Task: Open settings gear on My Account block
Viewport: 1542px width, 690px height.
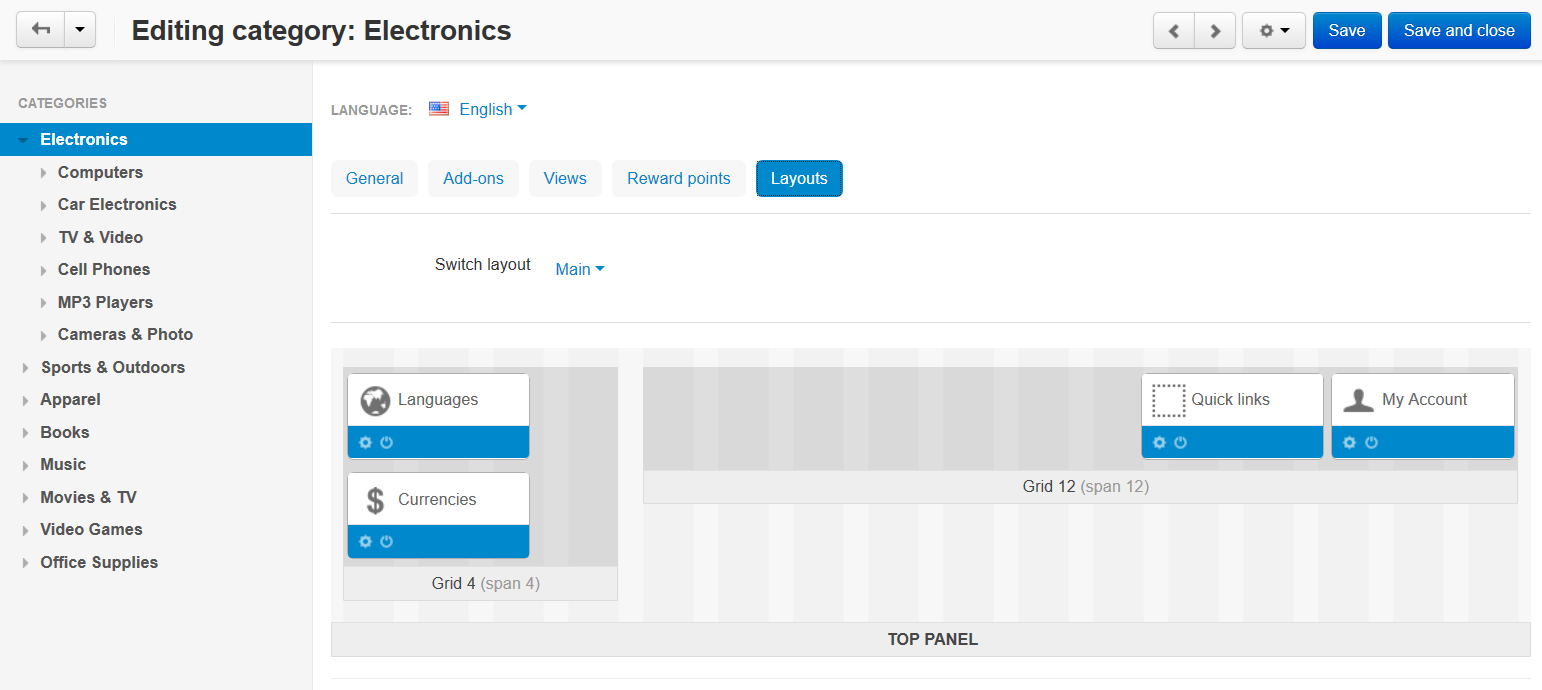Action: pyautogui.click(x=1350, y=442)
